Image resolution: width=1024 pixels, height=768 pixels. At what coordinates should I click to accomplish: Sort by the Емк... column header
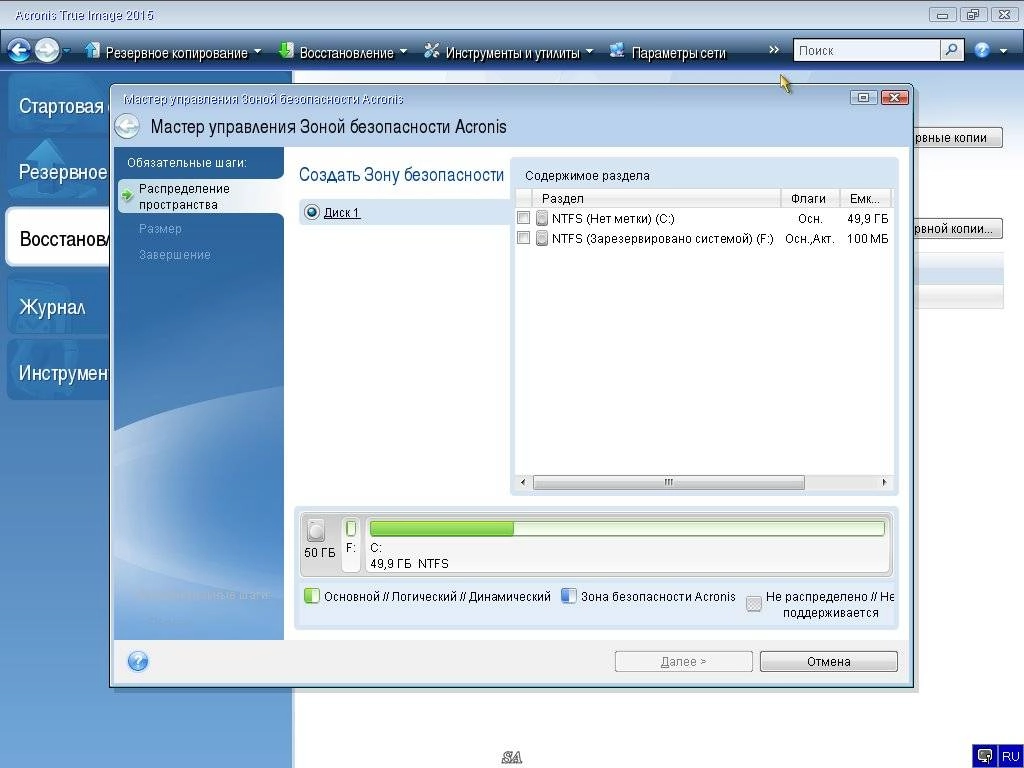(864, 199)
